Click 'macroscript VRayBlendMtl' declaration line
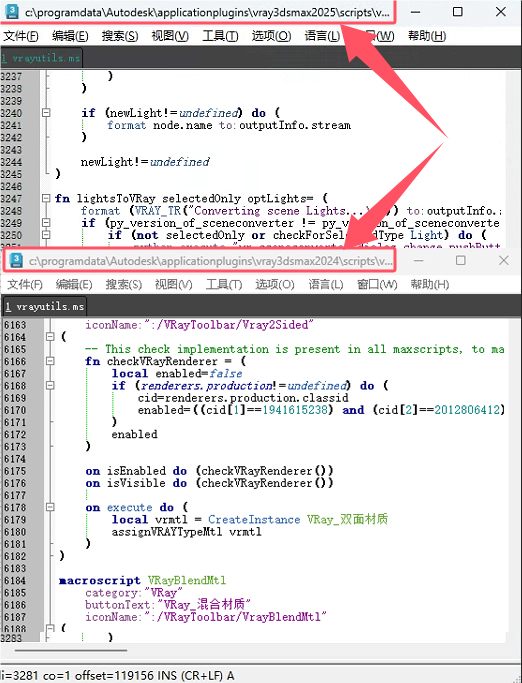 tap(142, 581)
